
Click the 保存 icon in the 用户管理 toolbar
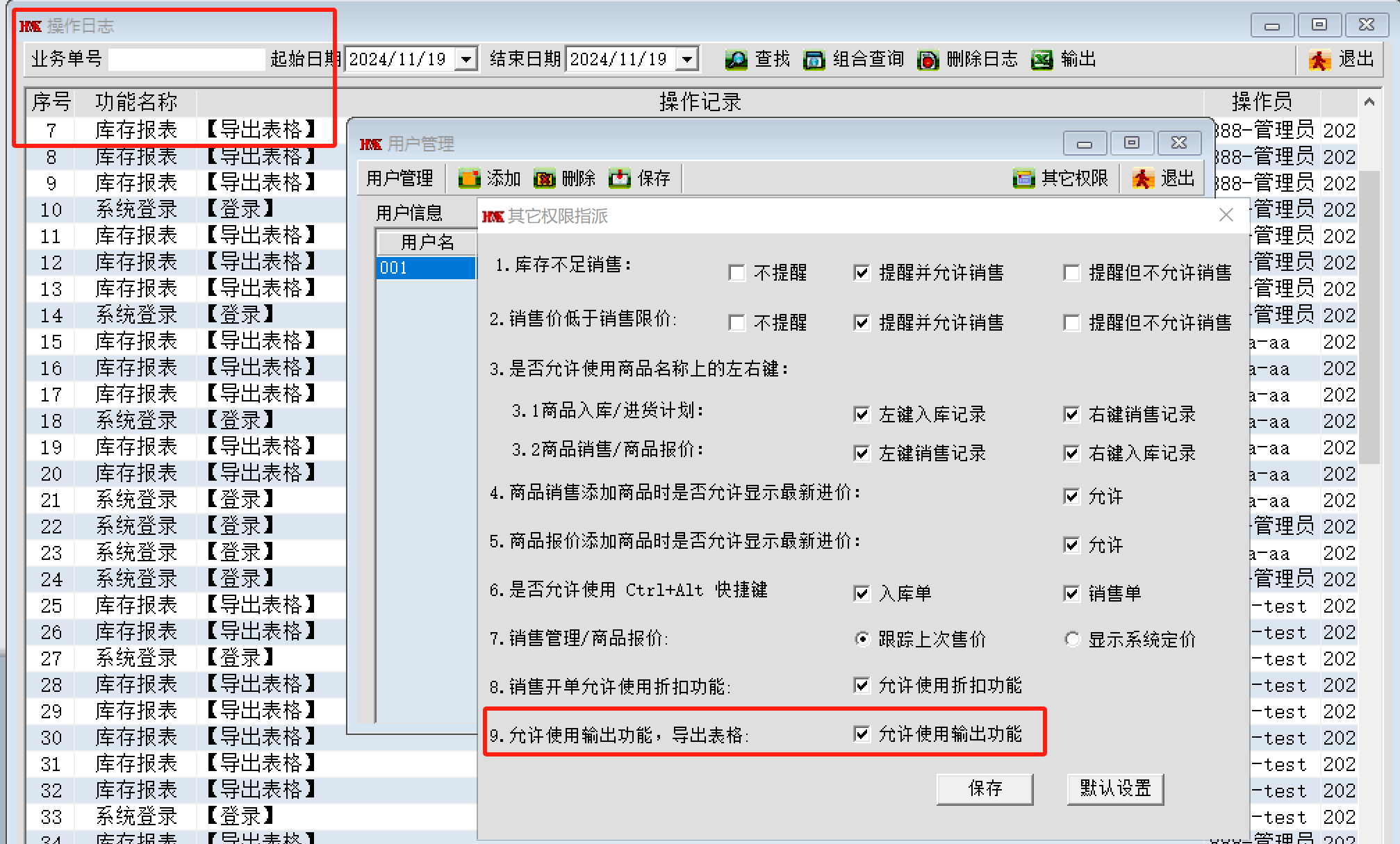tap(620, 179)
